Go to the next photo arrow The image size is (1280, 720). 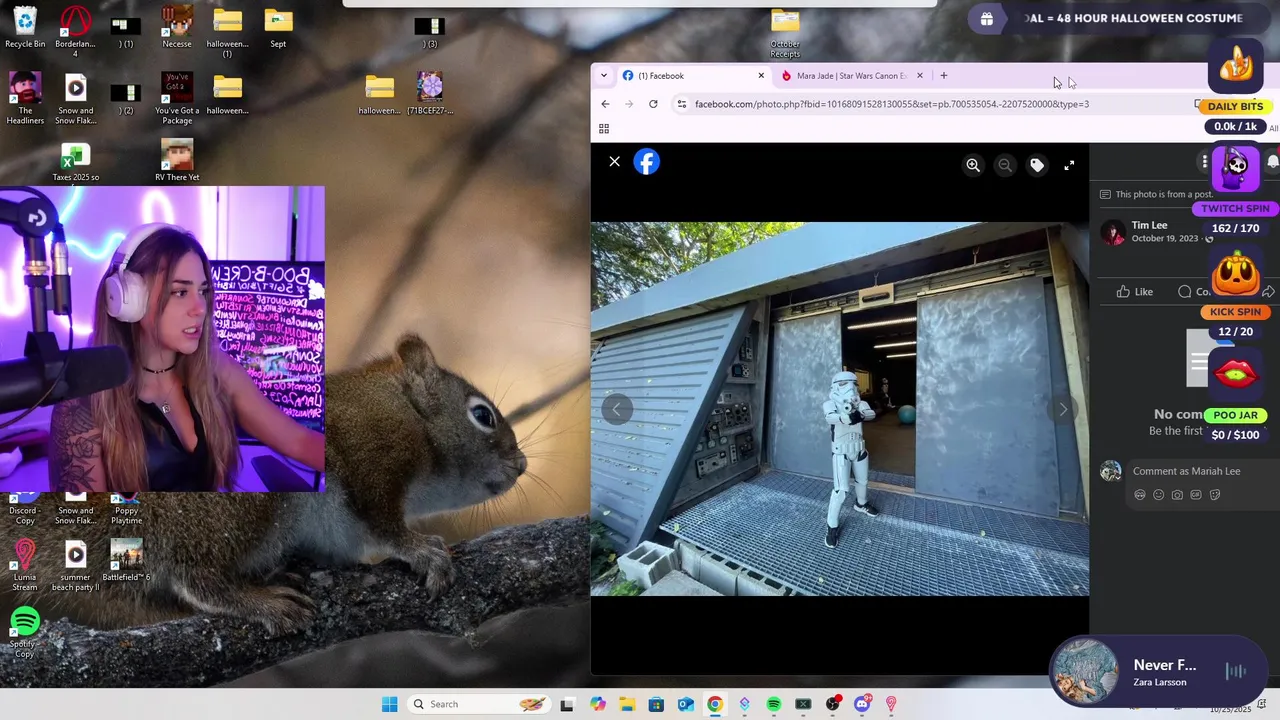1063,409
